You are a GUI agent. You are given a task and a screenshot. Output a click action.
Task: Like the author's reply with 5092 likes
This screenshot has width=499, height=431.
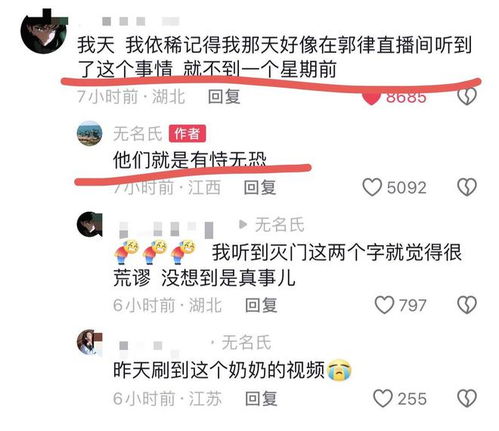point(372,187)
